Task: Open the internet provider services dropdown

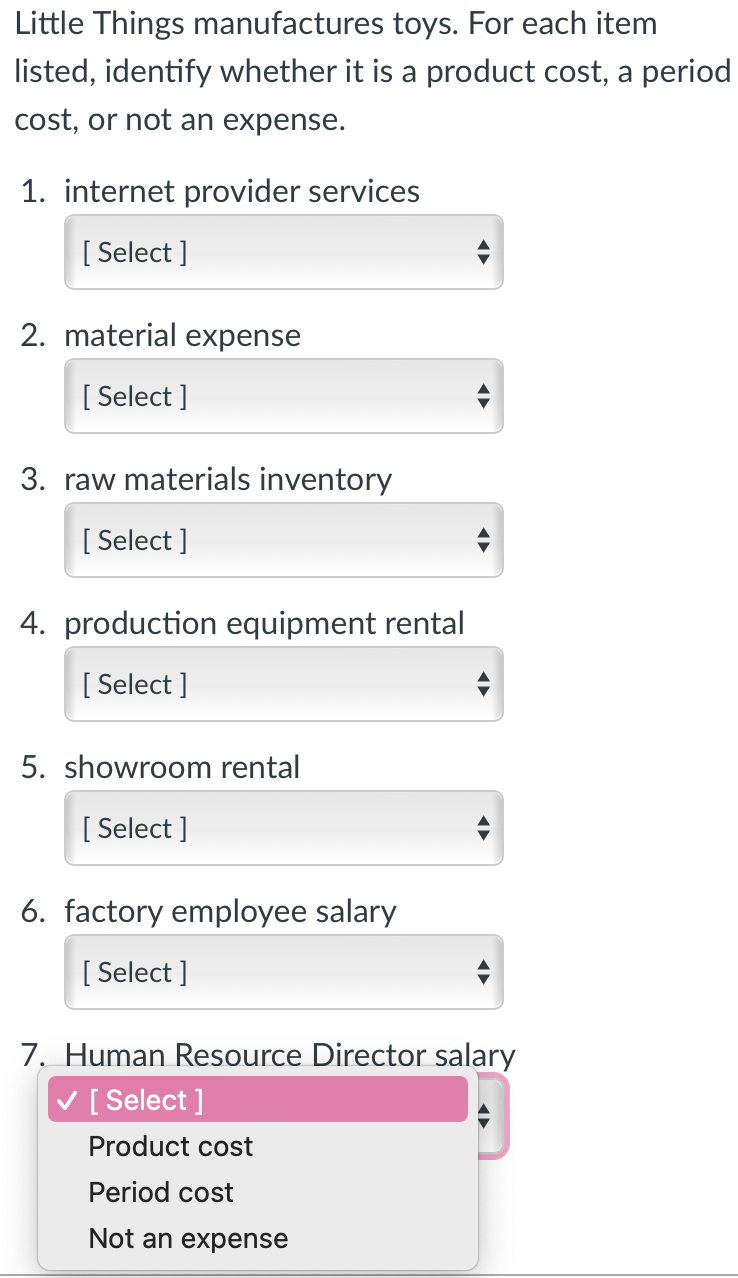Action: click(x=283, y=252)
